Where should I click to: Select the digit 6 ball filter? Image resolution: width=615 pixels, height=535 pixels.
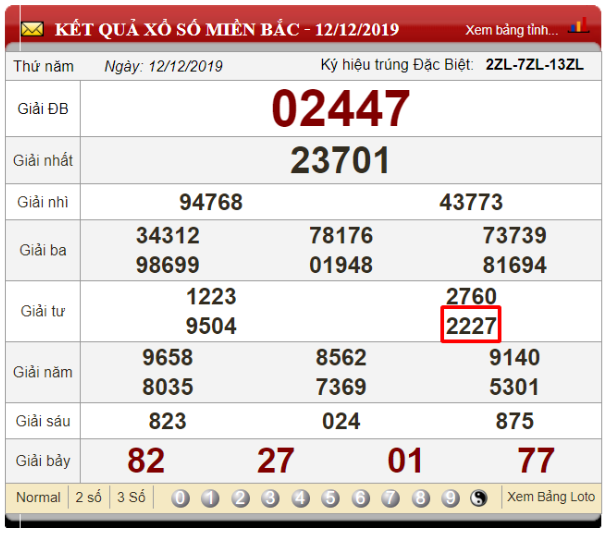tap(360, 498)
